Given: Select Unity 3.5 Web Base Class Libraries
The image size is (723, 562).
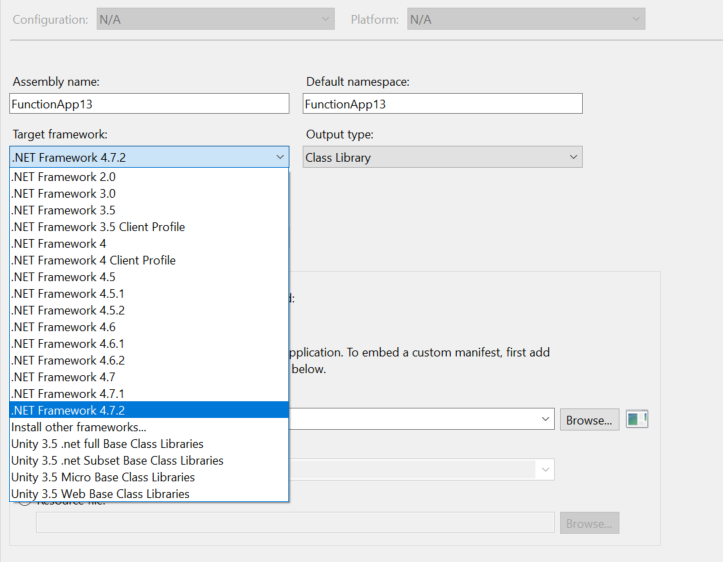Looking at the screenshot, I should (x=149, y=494).
